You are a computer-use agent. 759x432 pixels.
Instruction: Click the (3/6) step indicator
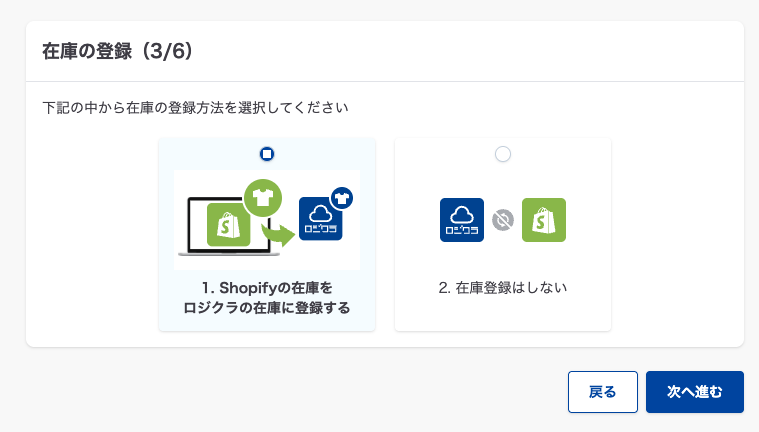167,52
